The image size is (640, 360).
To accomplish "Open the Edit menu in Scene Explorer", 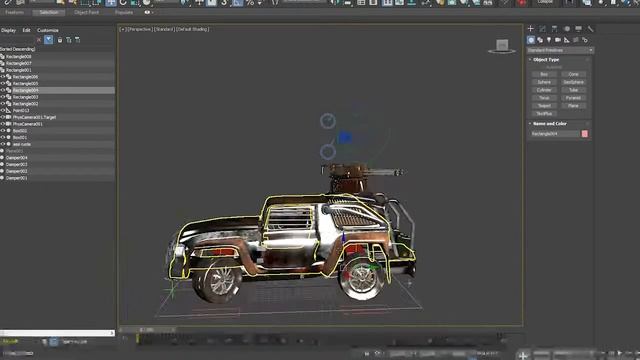I will pos(27,30).
